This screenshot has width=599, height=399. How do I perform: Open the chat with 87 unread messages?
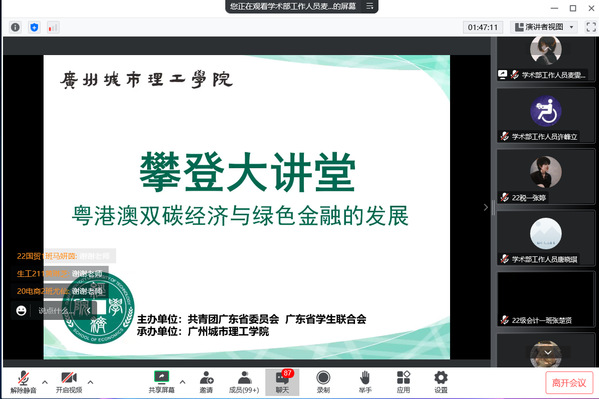[282, 382]
